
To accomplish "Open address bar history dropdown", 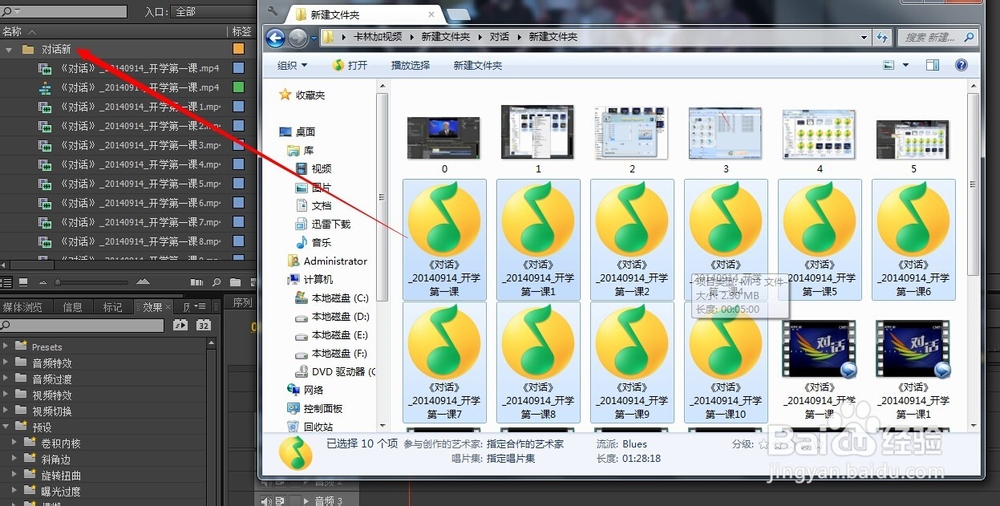I will click(864, 38).
